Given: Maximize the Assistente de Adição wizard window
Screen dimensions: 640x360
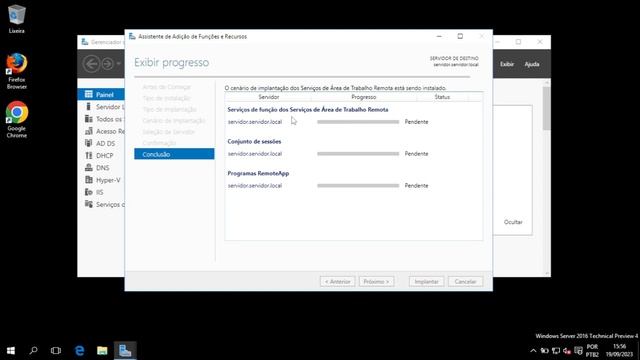Looking at the screenshot, I should 460,36.
